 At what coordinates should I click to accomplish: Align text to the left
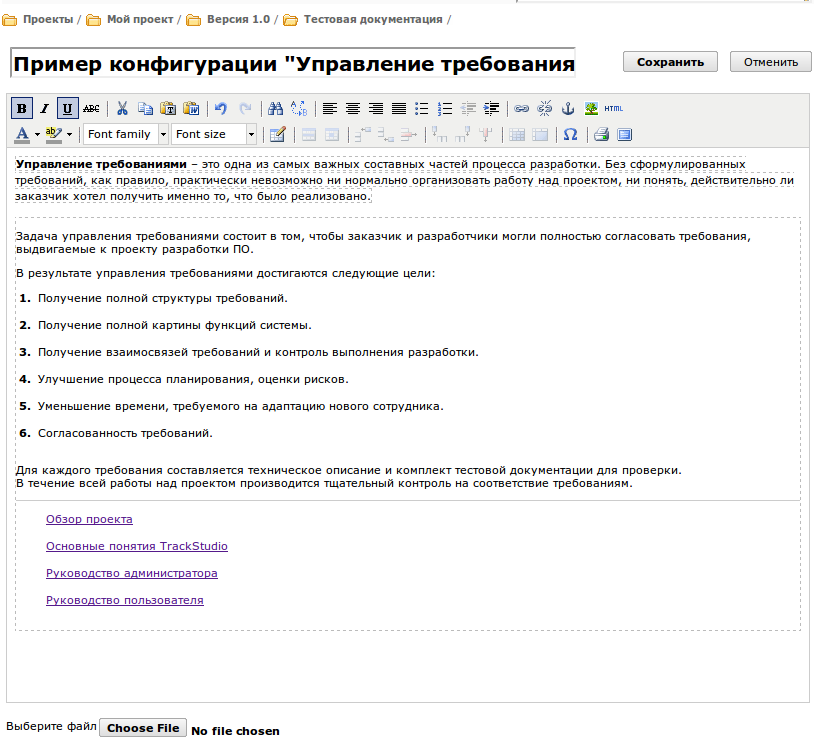click(x=329, y=108)
